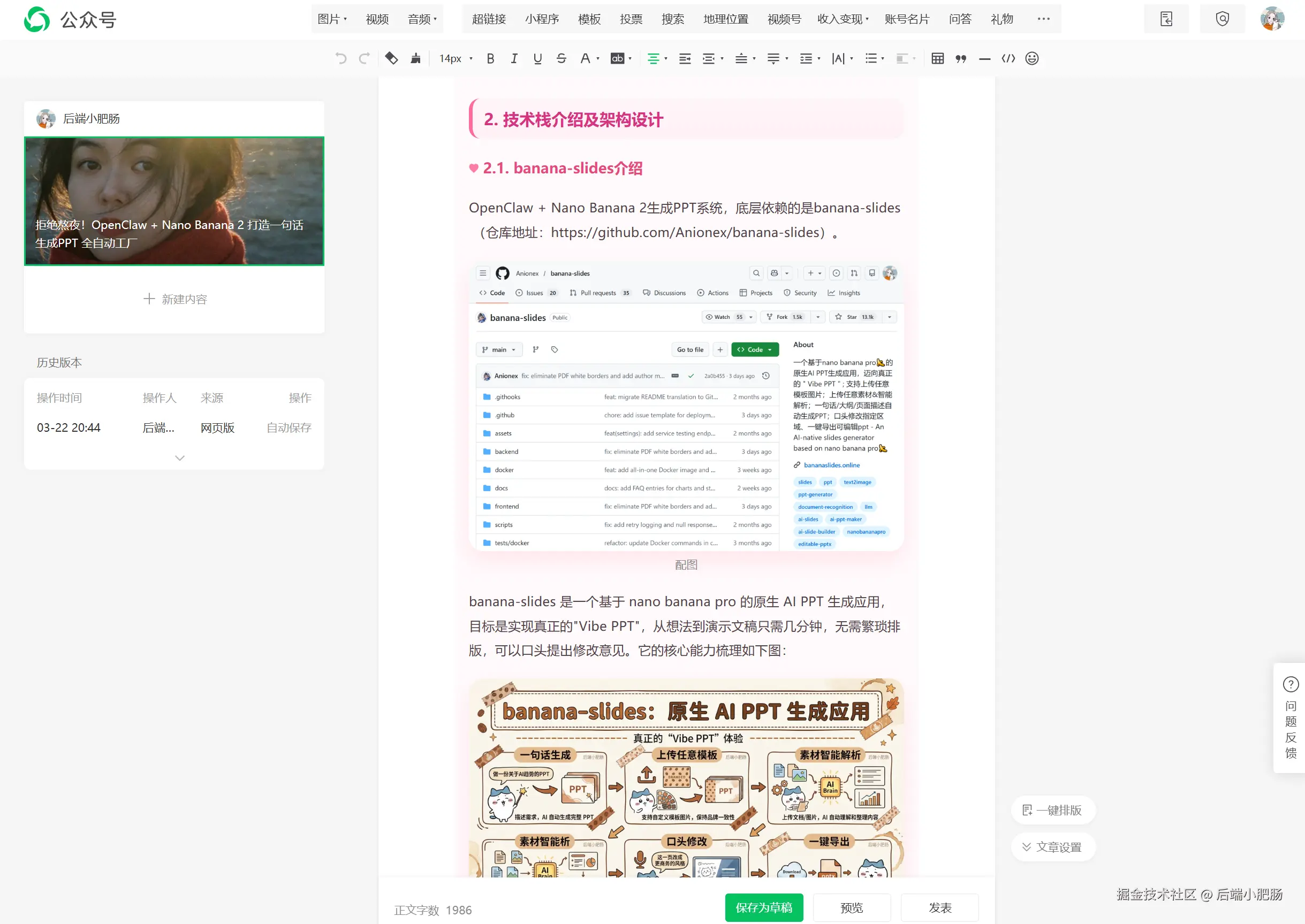Insert a code block
Screen dimensions: 1305x924
click(1008, 58)
